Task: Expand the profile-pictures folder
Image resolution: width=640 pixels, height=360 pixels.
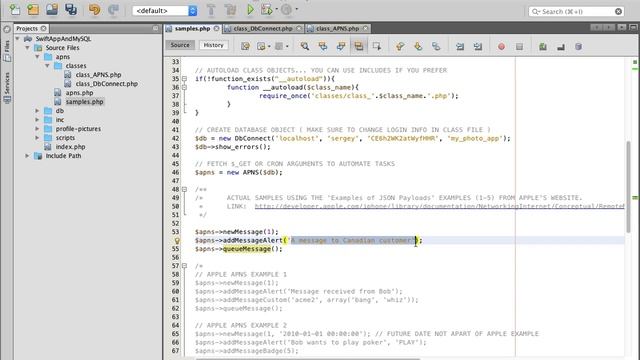Action: click(x=38, y=129)
